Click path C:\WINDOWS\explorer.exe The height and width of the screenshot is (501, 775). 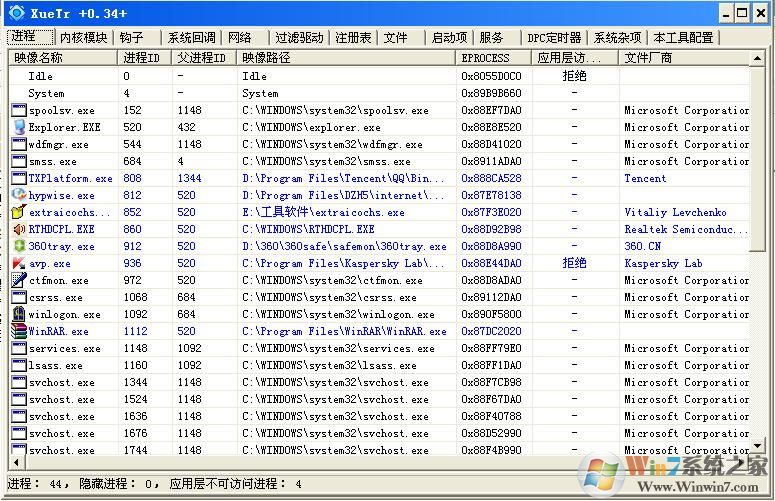tap(311, 127)
